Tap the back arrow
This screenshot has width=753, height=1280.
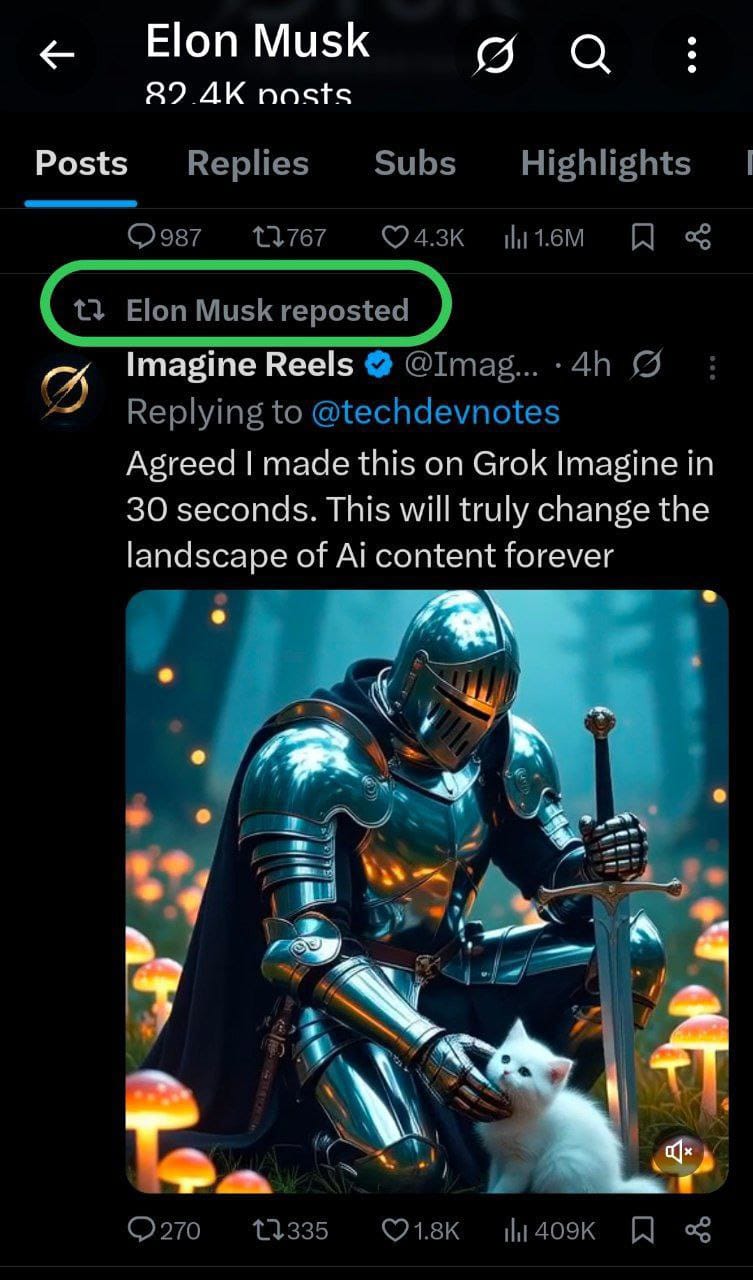[x=57, y=56]
